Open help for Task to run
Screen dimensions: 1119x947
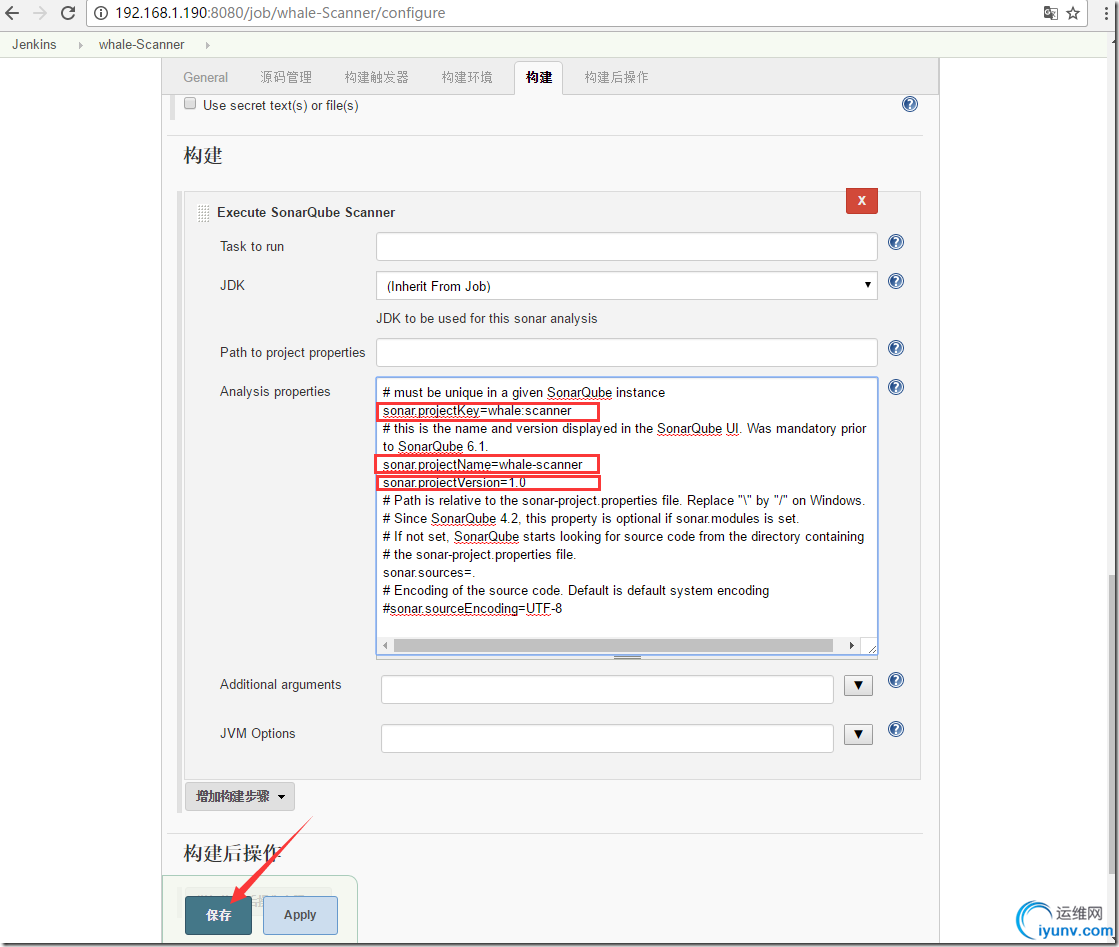pyautogui.click(x=896, y=242)
